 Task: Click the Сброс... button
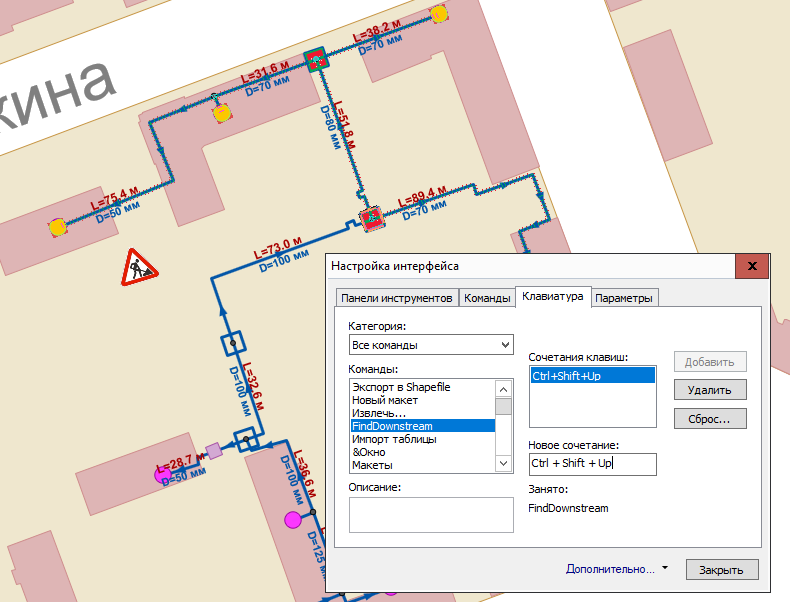point(710,418)
